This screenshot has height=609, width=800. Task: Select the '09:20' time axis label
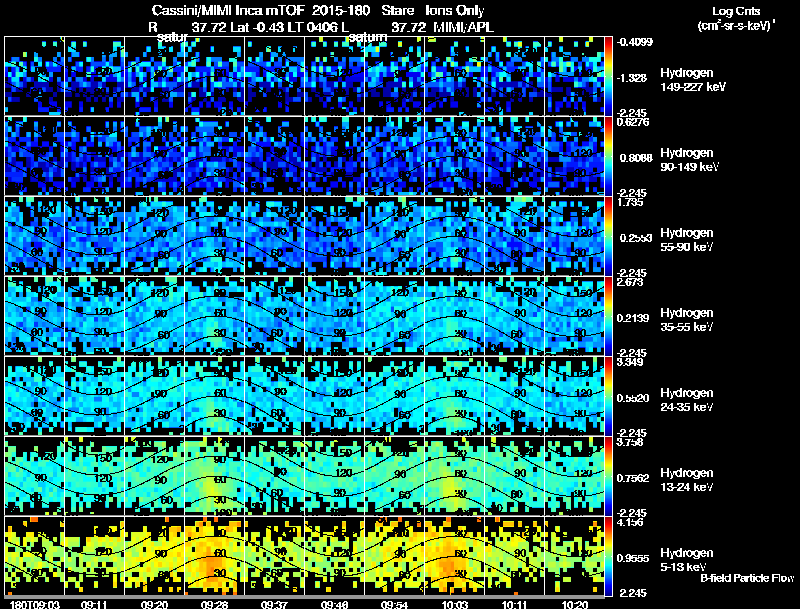[x=154, y=605]
